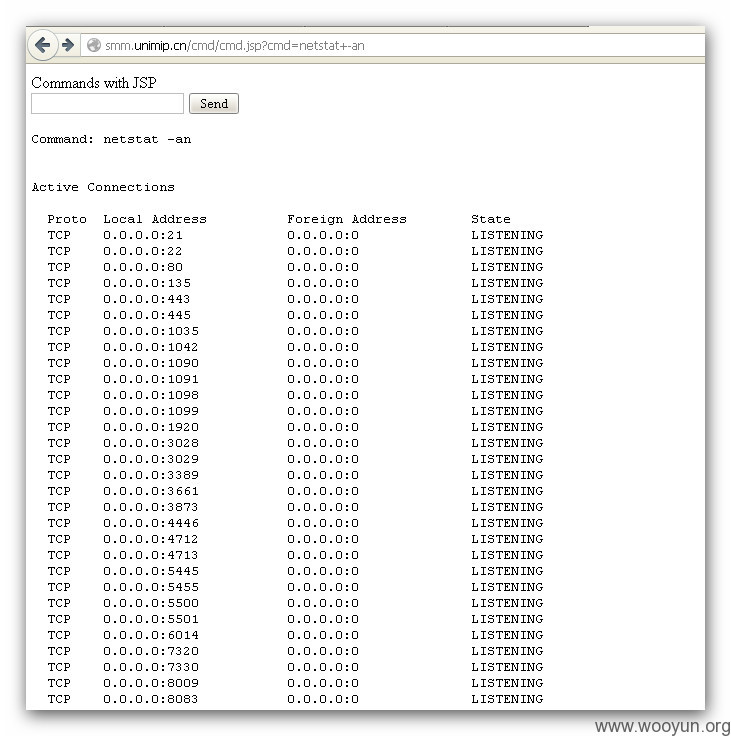This screenshot has width=731, height=736.
Task: Select local address 0.0.0.0:3389
Action: (151, 475)
